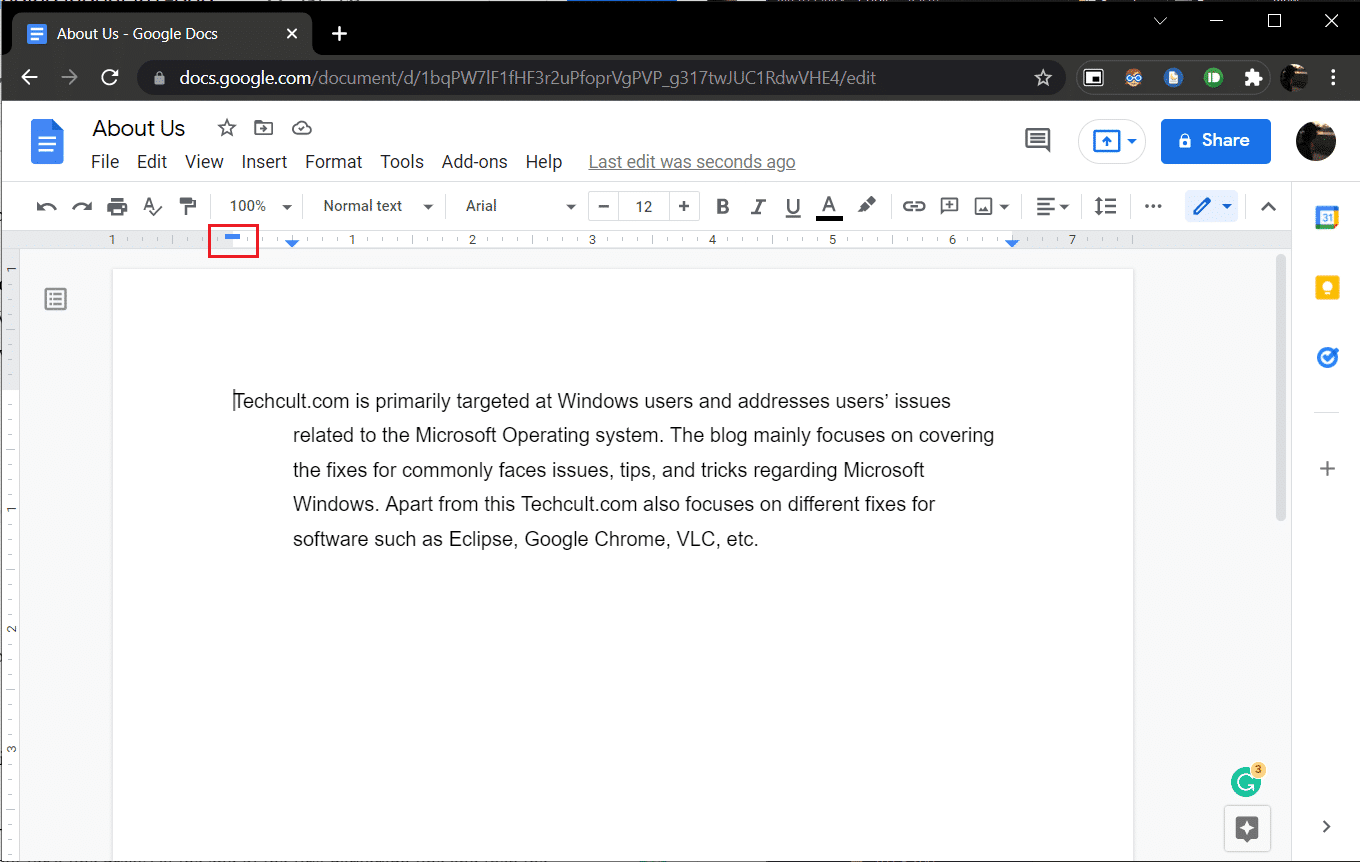Open the text alignment dropdown
Image resolution: width=1360 pixels, height=862 pixels.
[1052, 206]
